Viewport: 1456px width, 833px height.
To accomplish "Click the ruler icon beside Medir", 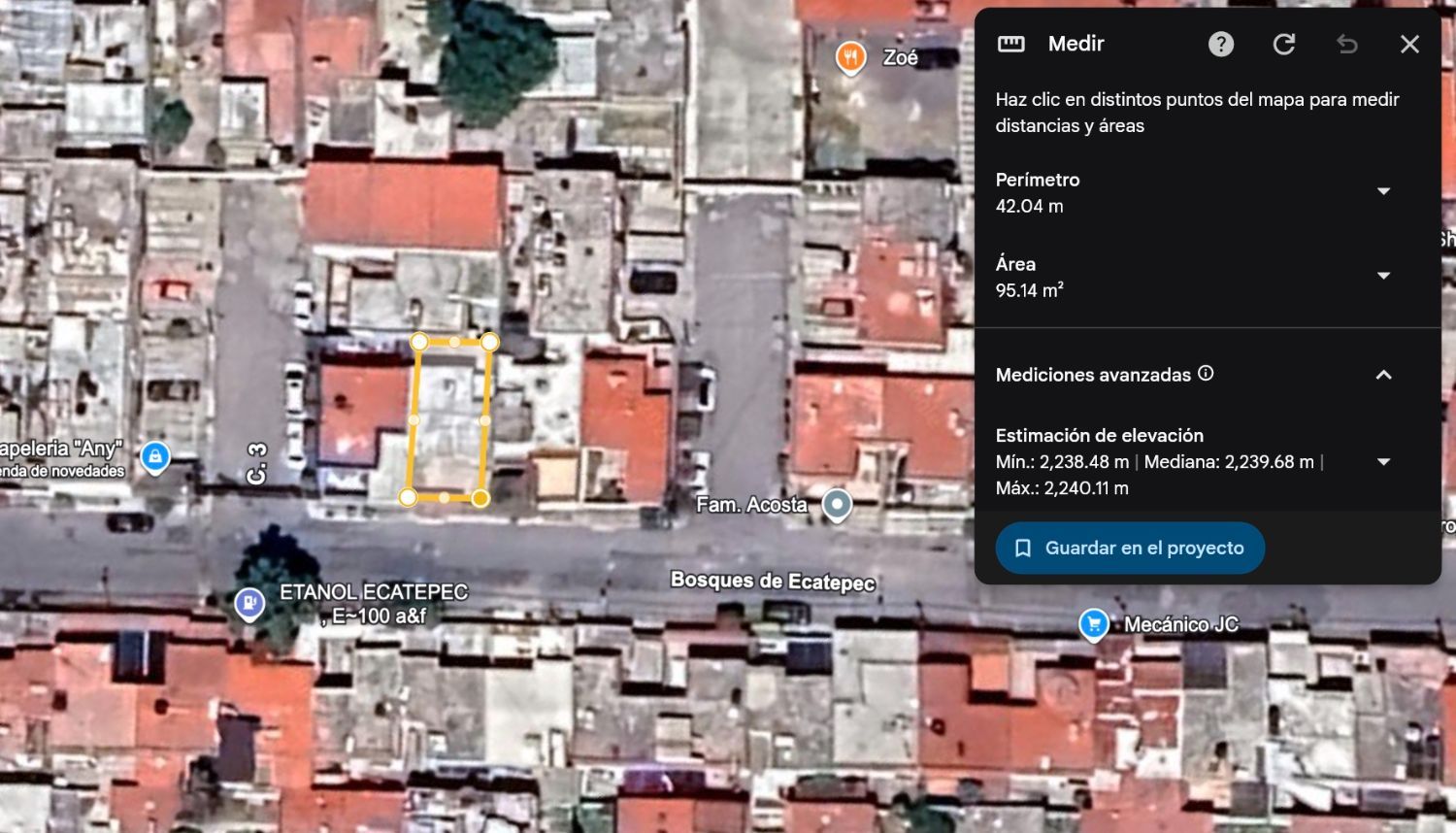I will pos(1011,44).
